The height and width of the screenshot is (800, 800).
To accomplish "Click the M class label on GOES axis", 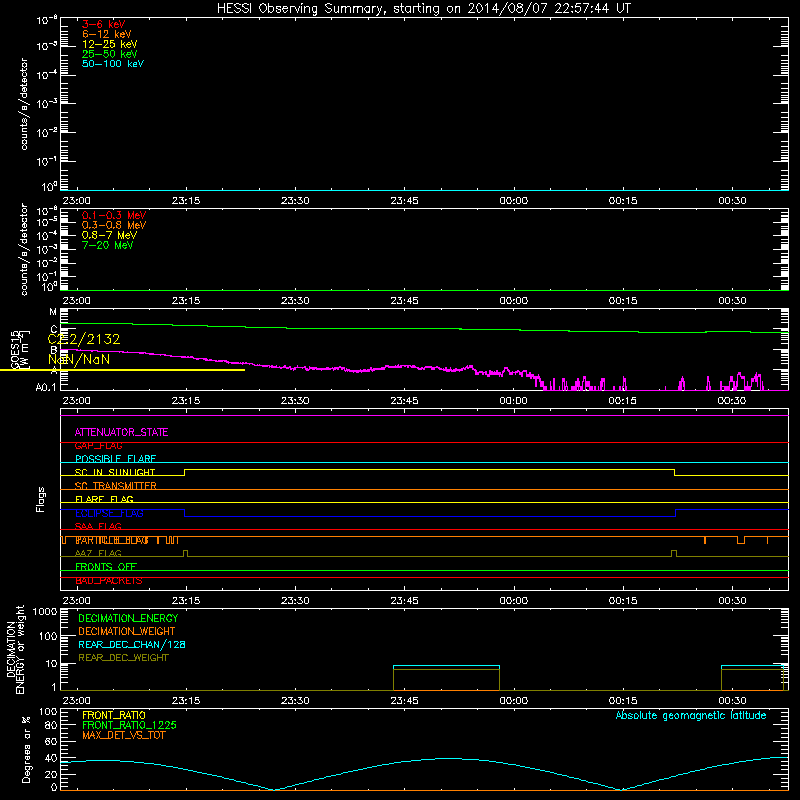I will (53, 312).
